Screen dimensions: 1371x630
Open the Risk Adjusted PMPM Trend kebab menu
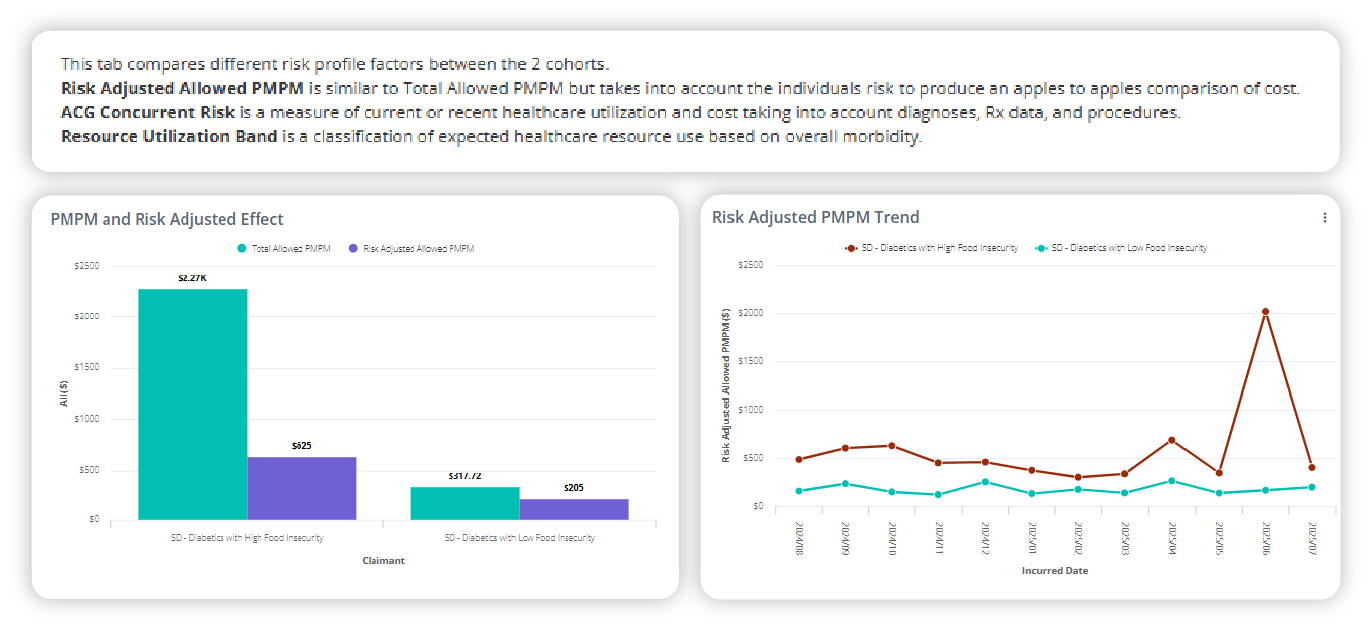1325,217
